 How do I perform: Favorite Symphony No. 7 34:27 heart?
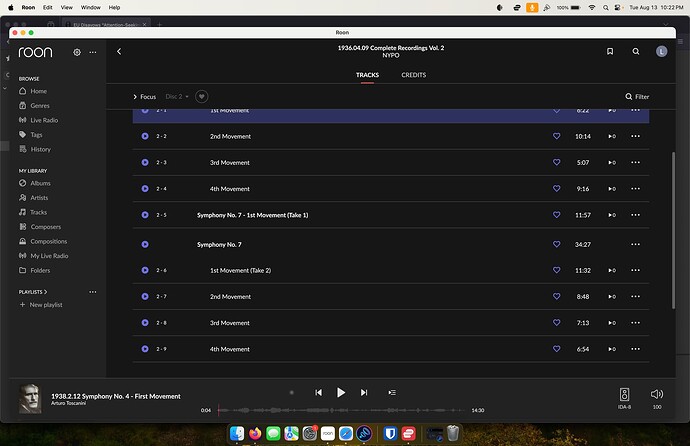tap(557, 245)
